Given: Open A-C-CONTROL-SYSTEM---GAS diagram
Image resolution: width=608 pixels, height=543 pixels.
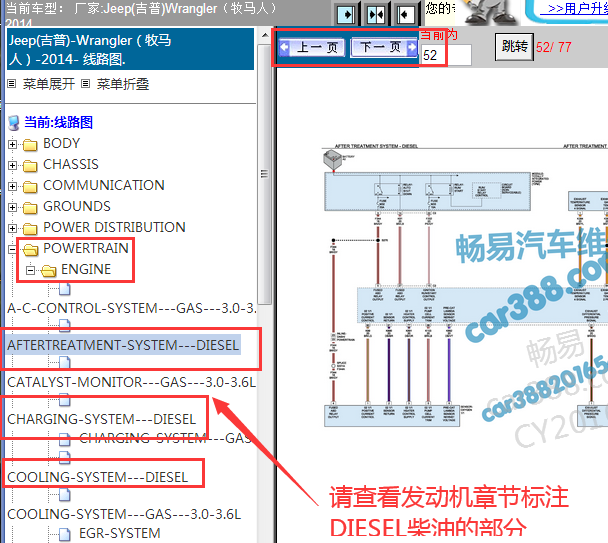Looking at the screenshot, I should point(131,308).
